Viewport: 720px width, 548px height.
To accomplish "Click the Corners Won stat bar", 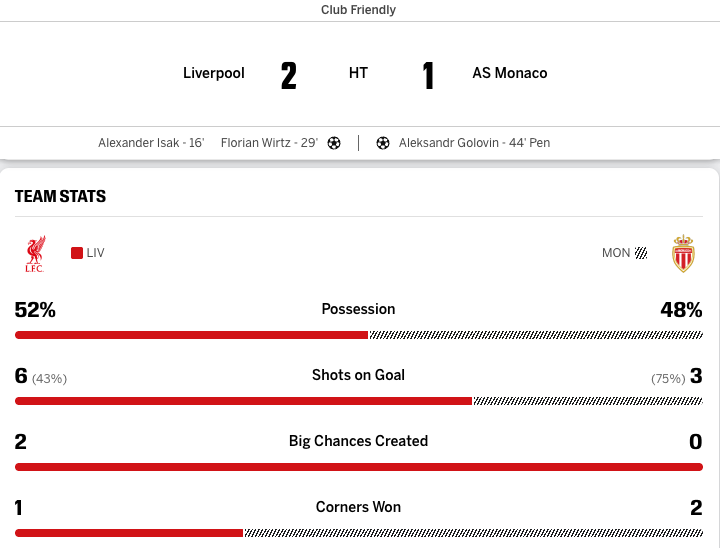I will [359, 533].
